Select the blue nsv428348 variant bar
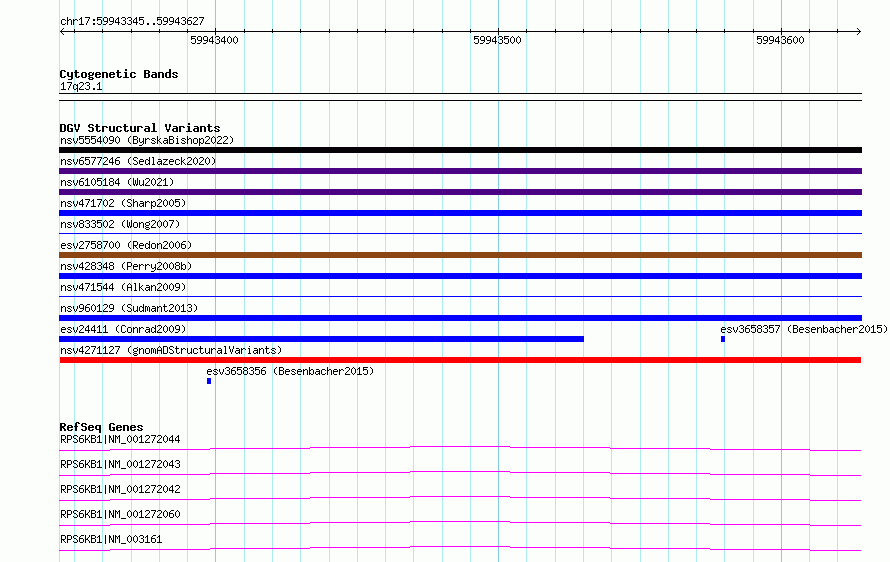 [x=460, y=276]
